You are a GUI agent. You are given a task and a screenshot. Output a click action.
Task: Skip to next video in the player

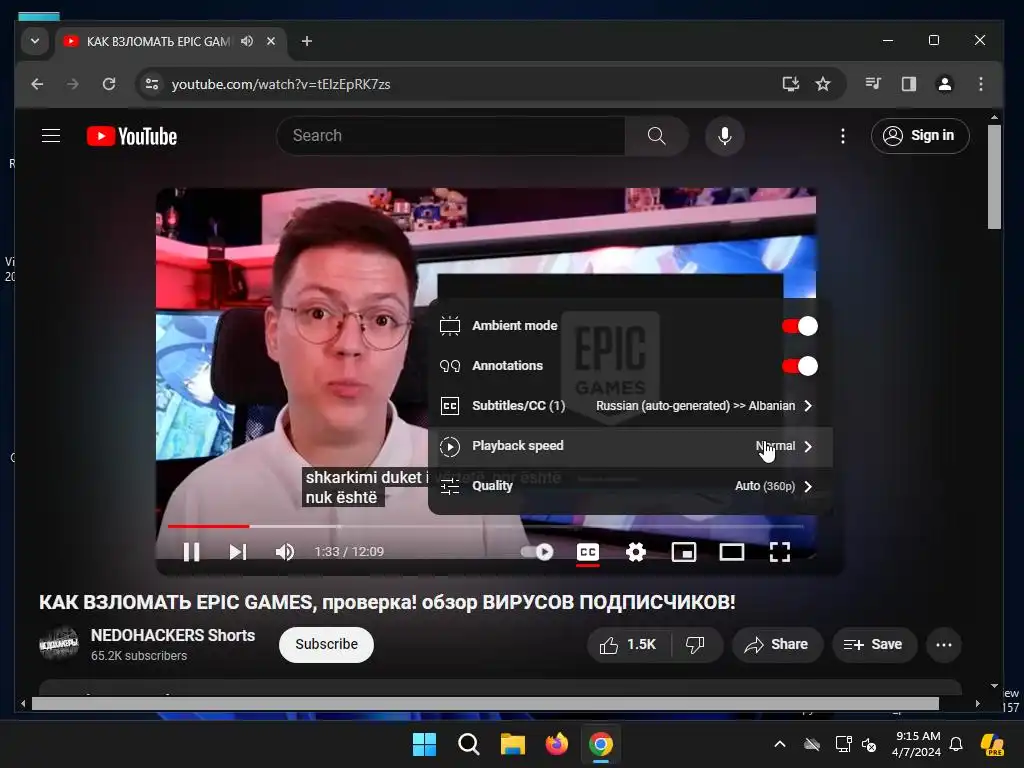238,552
